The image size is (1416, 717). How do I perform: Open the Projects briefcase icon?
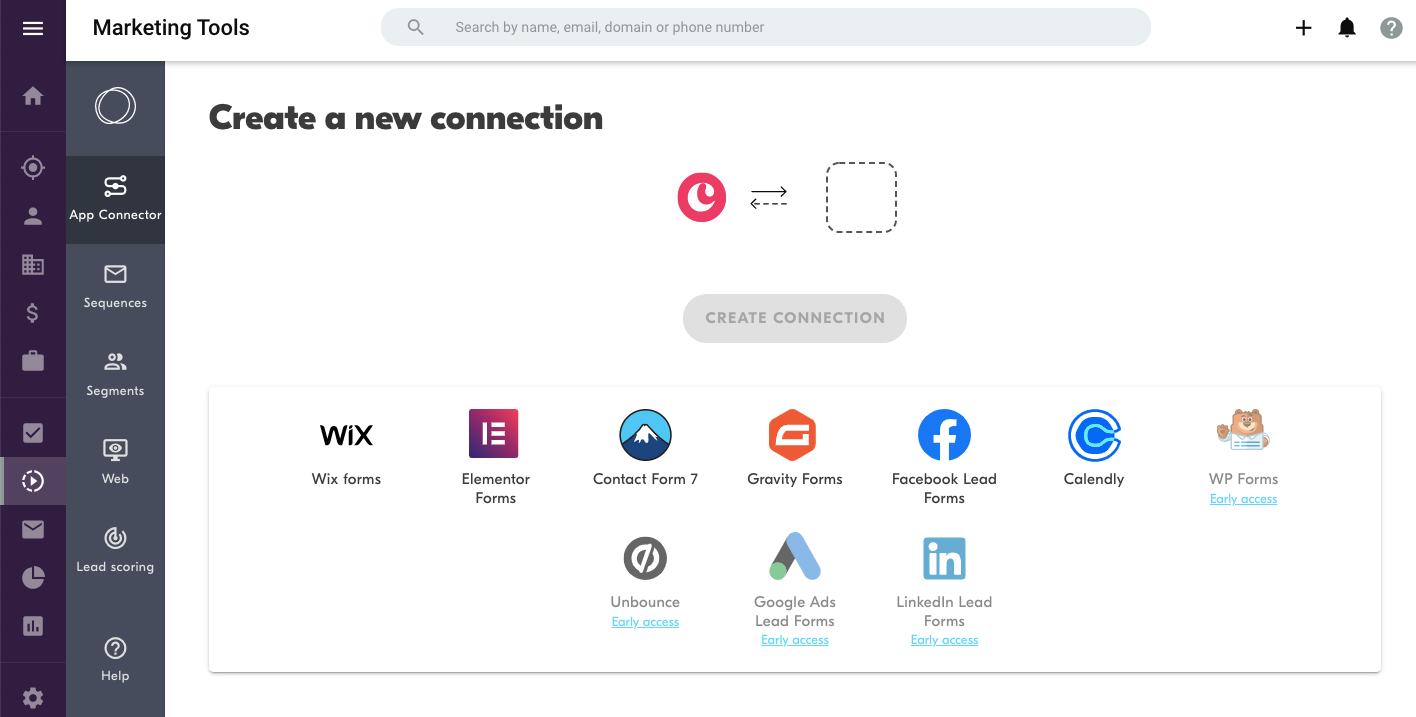click(x=33, y=360)
